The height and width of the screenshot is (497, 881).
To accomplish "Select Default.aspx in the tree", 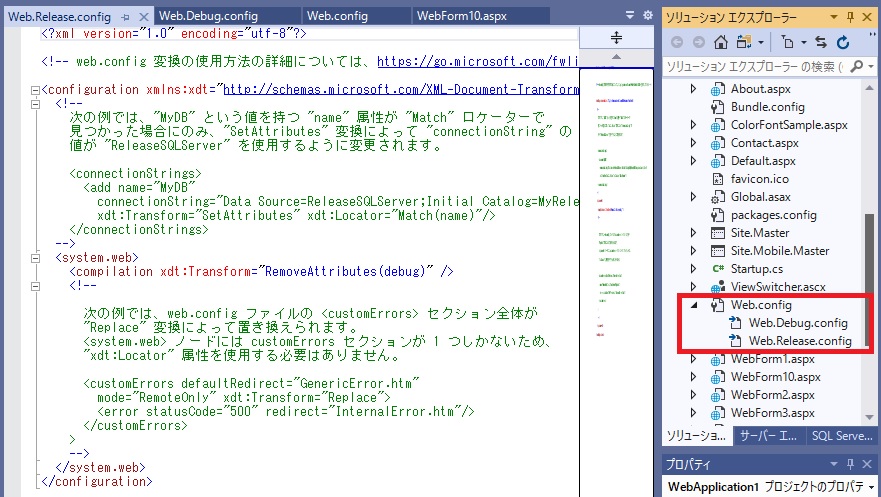I will point(763,161).
